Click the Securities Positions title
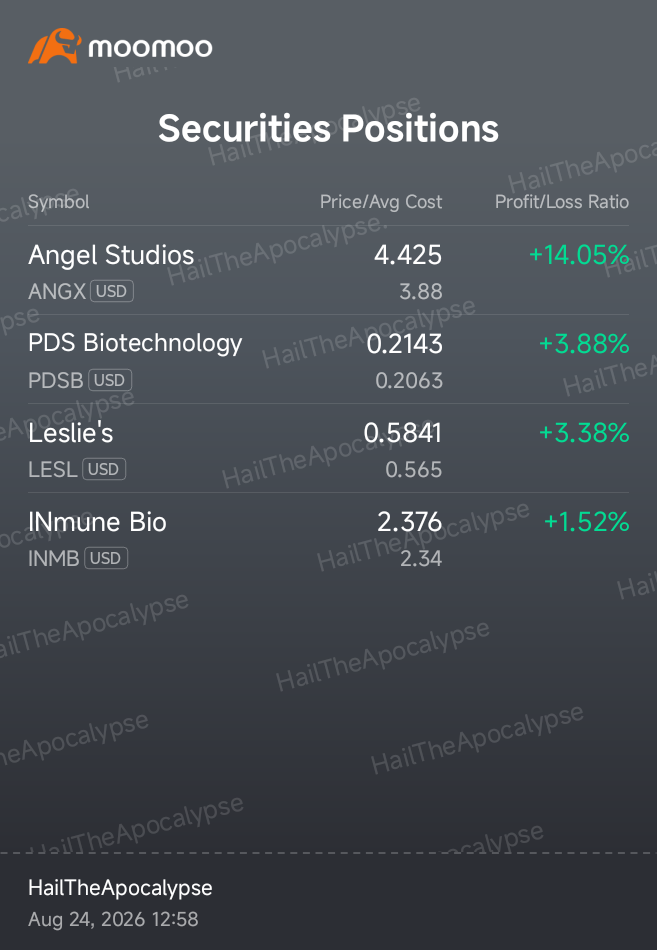Screen dimensions: 657x950 (x=328, y=128)
